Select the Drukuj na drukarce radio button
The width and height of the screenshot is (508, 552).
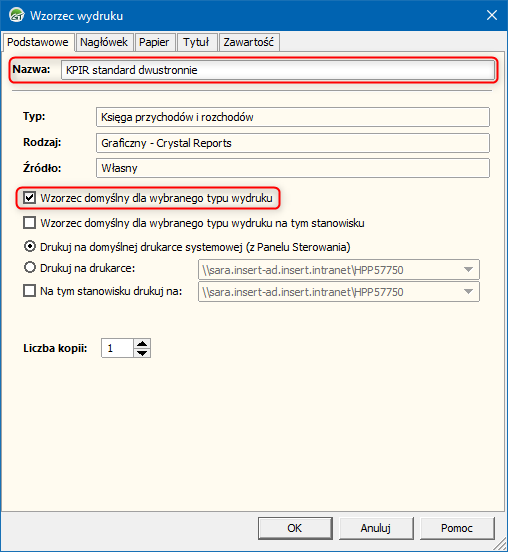click(30, 268)
